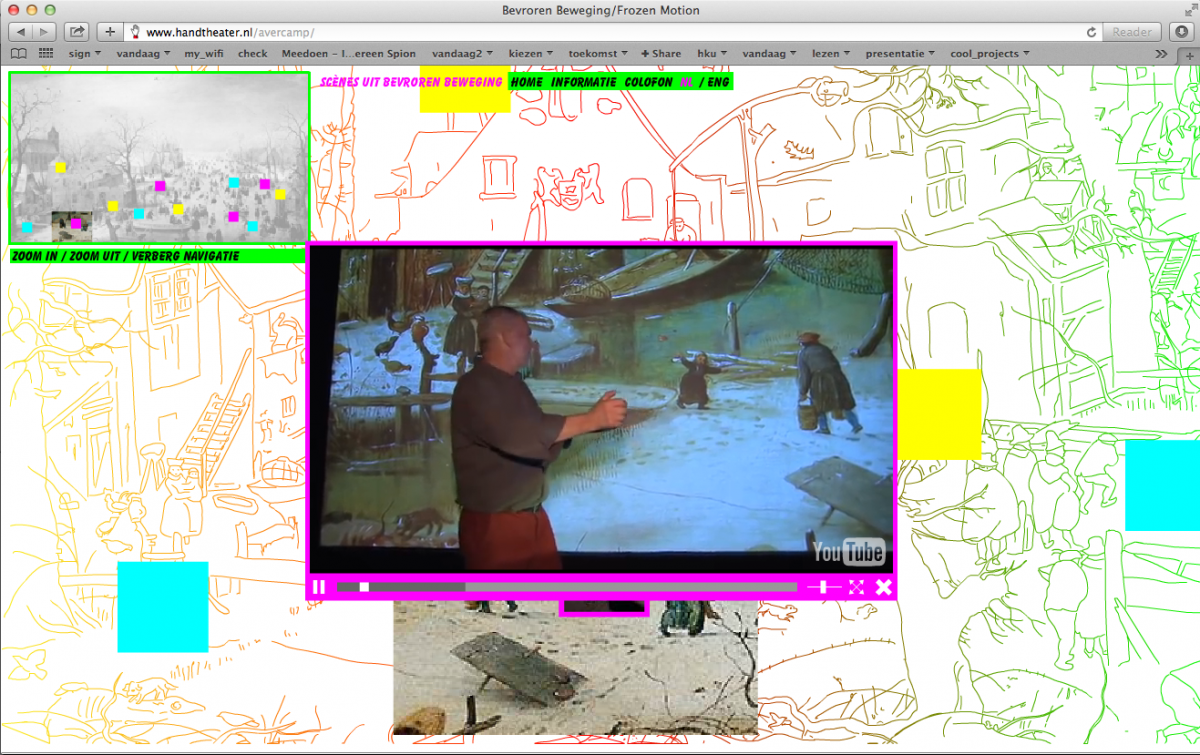Viewport: 1200px width, 755px height.
Task: Open the Top Sites grid icon
Action: (x=46, y=53)
